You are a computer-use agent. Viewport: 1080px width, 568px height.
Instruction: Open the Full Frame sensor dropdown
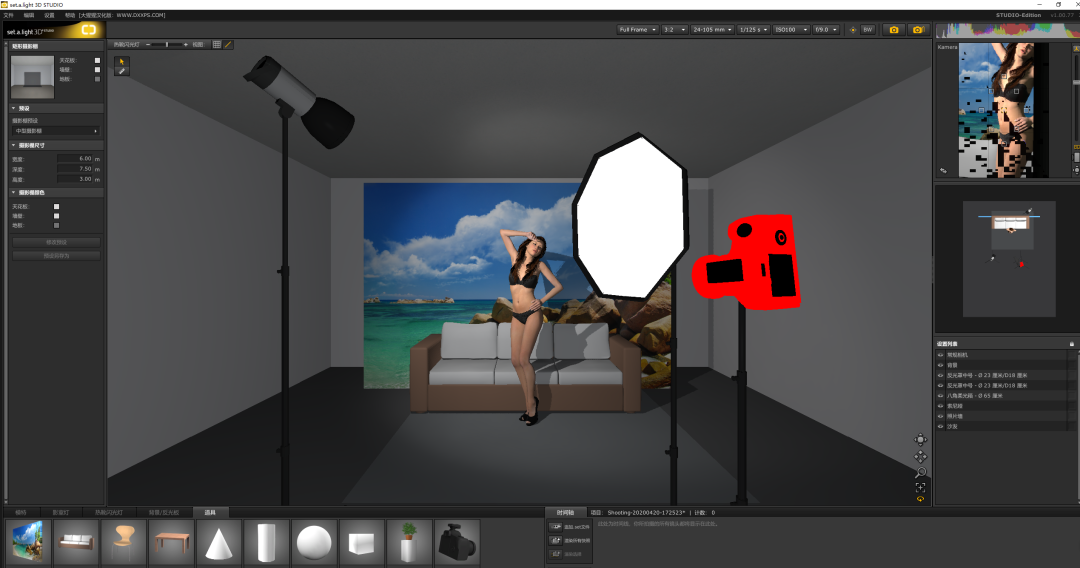point(637,30)
